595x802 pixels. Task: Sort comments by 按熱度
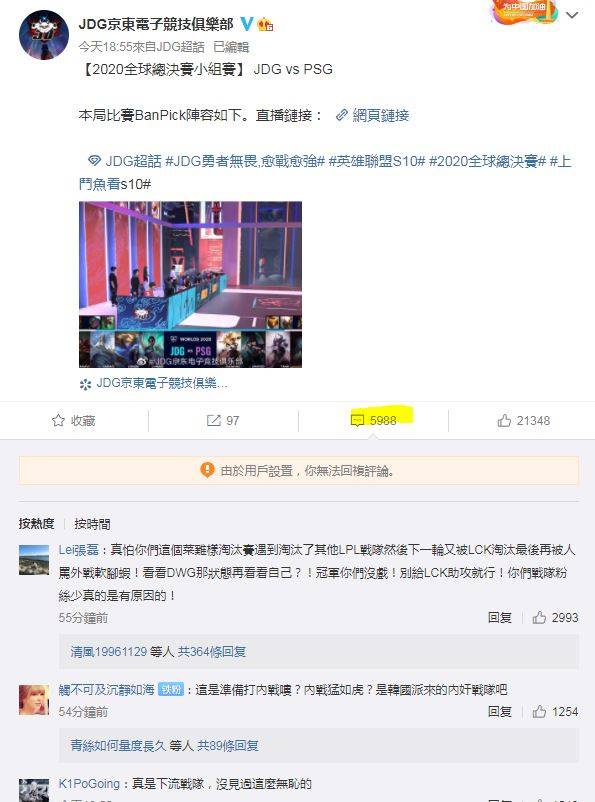(36, 524)
